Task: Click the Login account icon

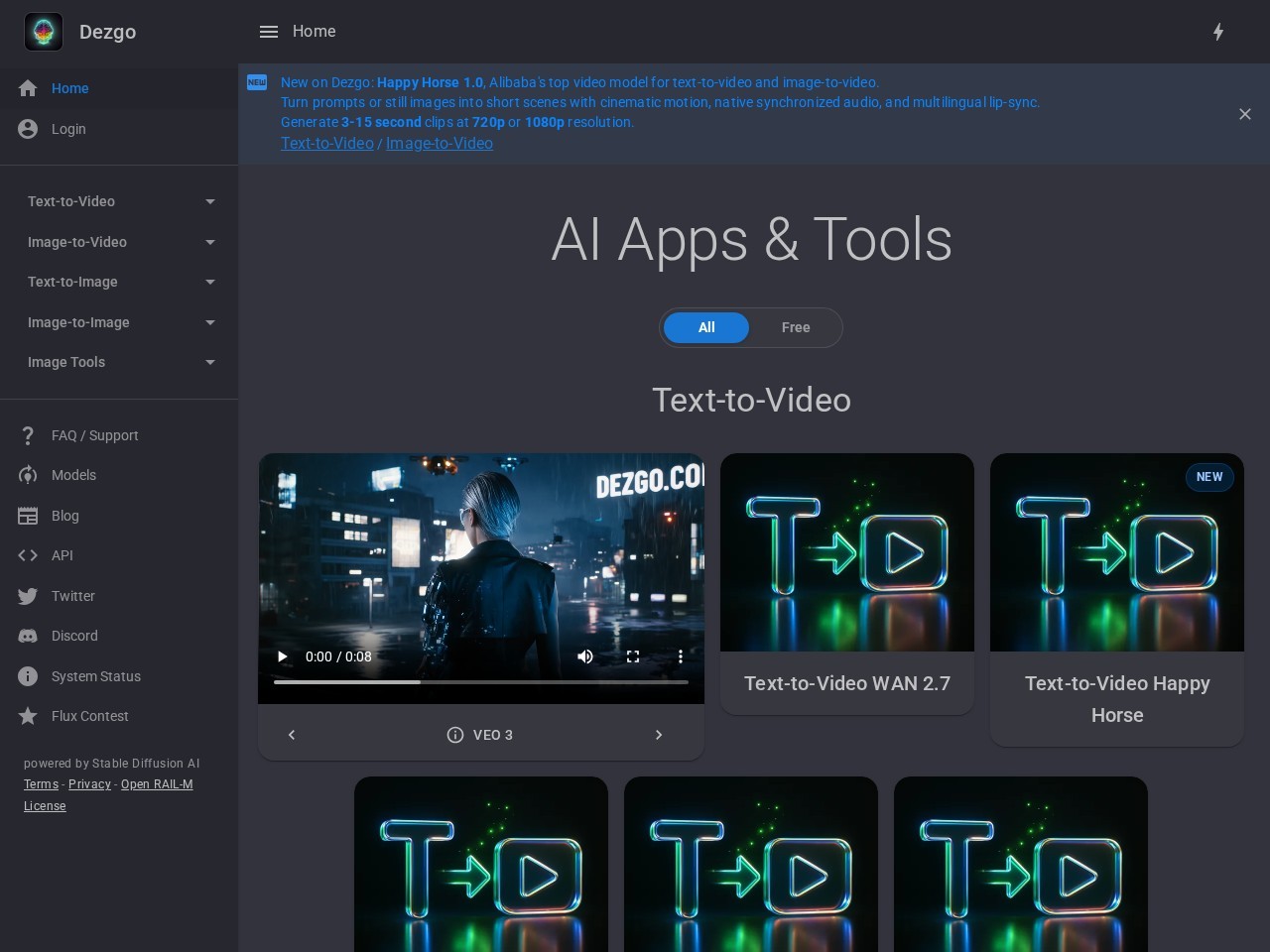Action: tap(28, 129)
